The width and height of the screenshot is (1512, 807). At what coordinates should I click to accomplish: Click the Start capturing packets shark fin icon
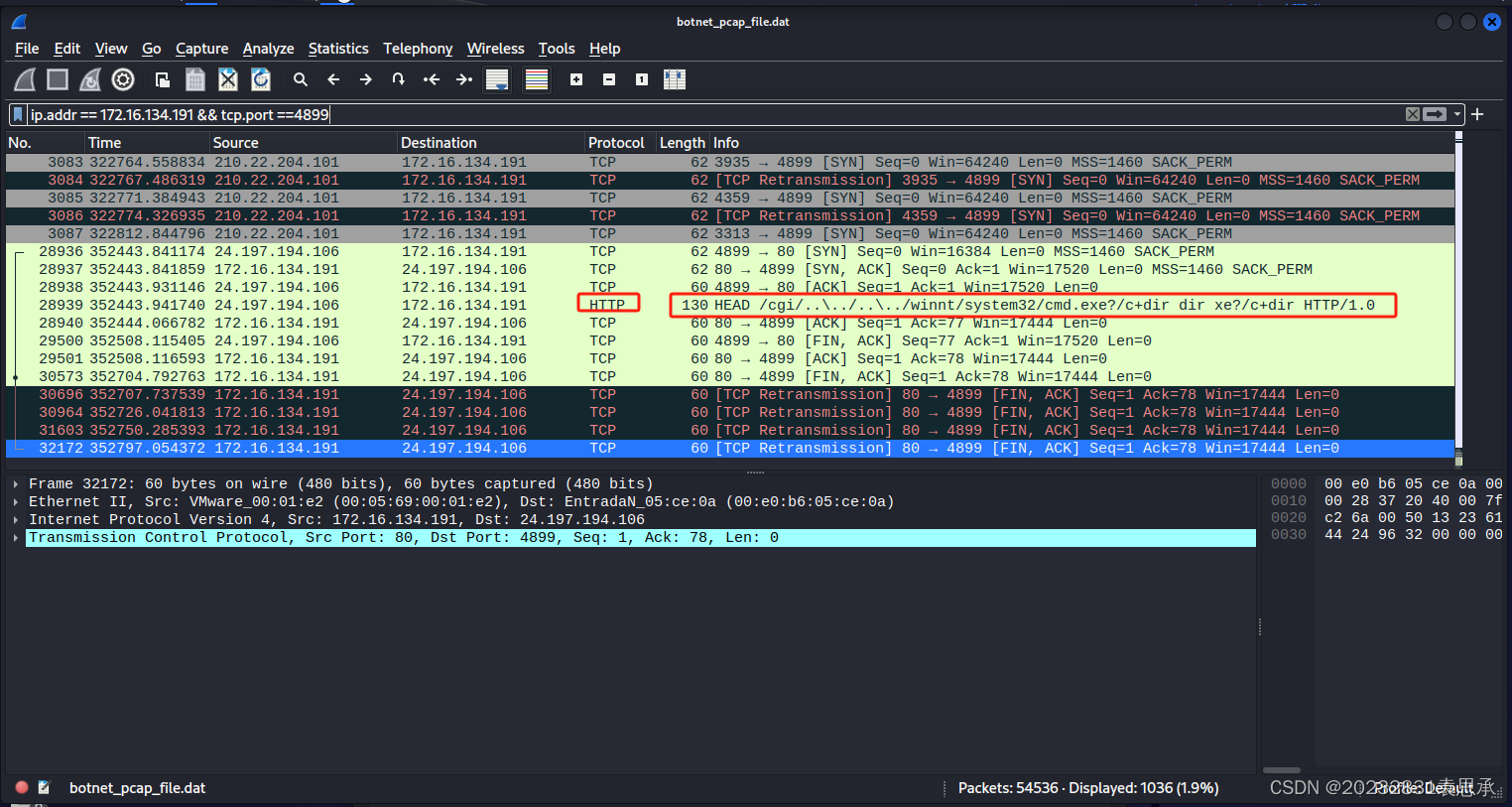[x=25, y=79]
